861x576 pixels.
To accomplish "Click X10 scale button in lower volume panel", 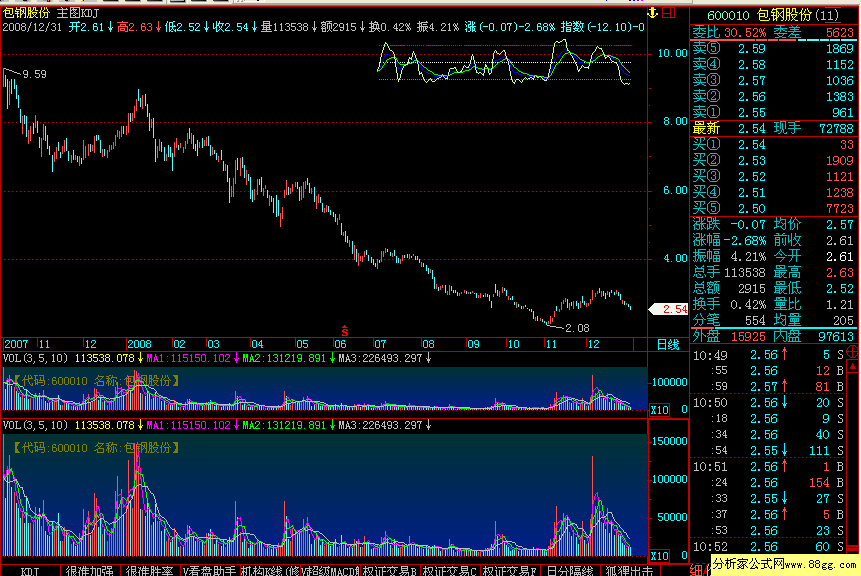I will tap(659, 556).
